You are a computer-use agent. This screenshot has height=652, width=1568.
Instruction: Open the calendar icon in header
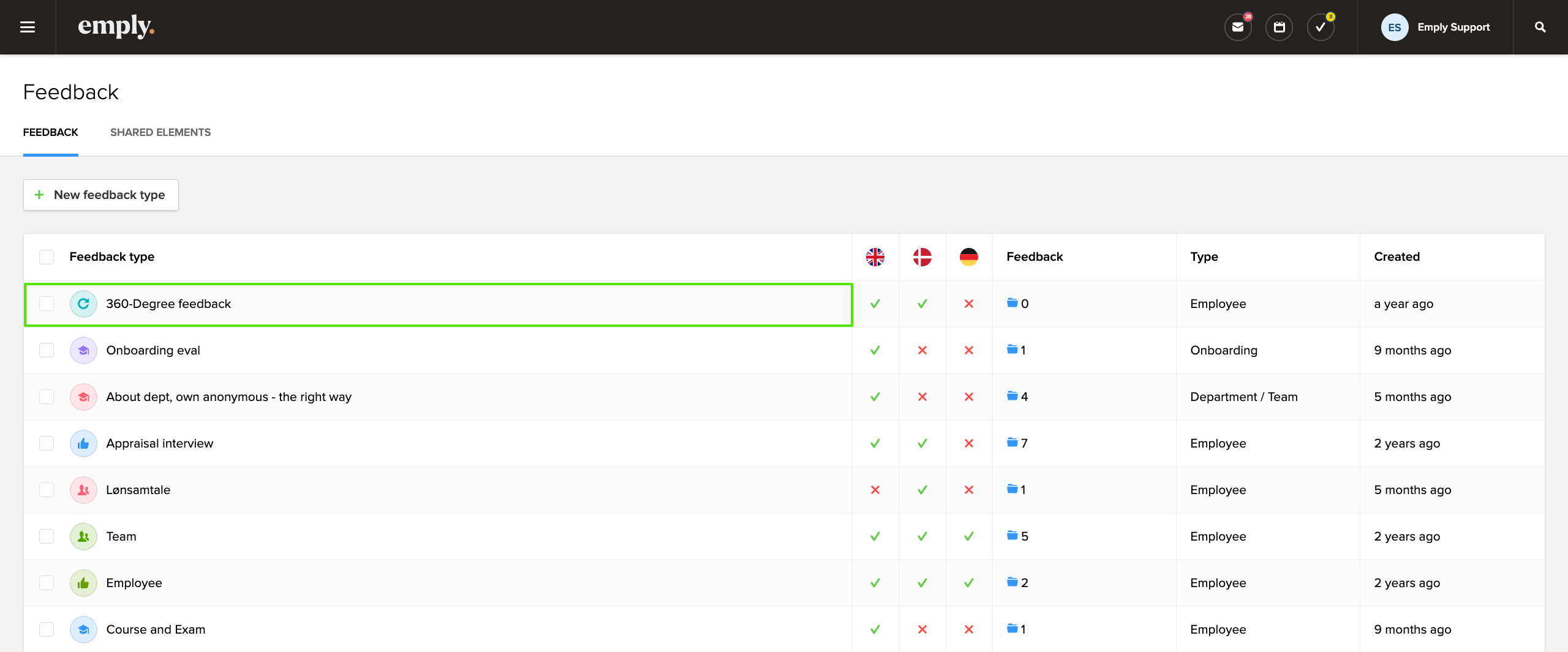click(x=1279, y=27)
